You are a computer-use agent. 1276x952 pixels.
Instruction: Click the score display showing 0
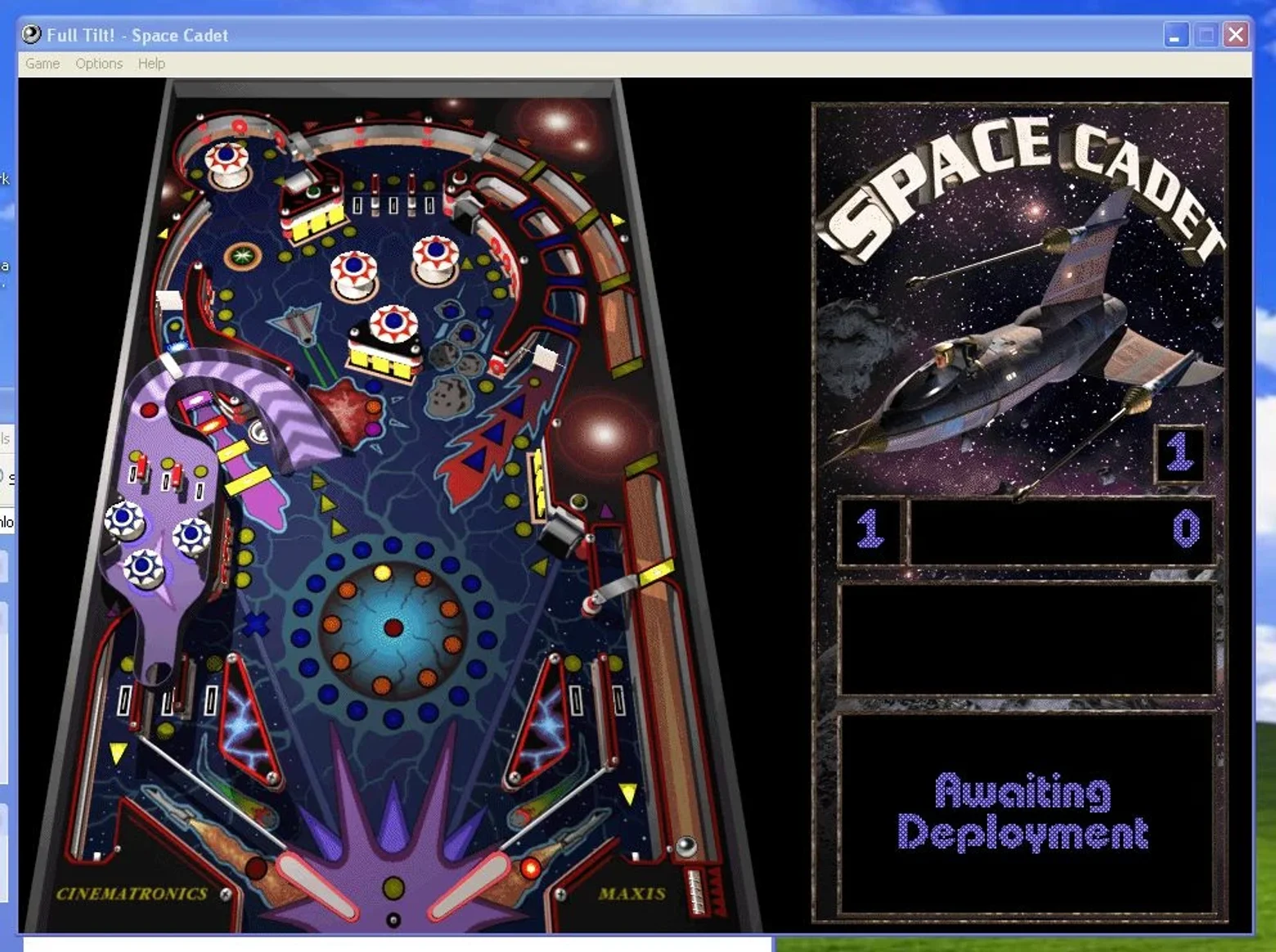coord(1061,531)
